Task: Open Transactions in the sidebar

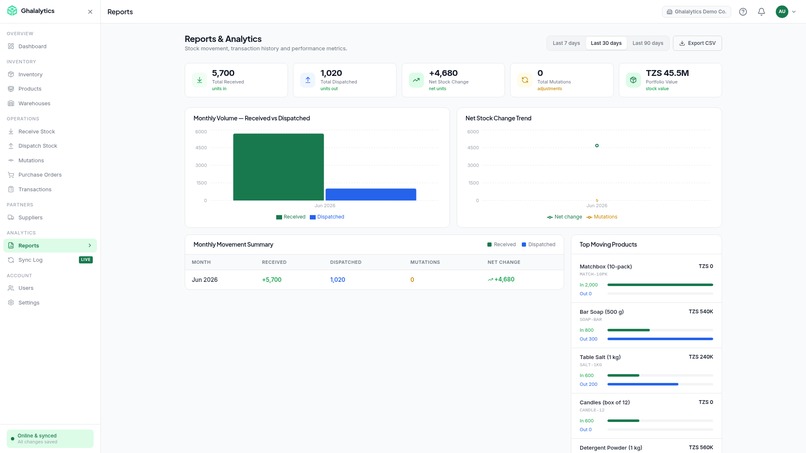Action: pyautogui.click(x=50, y=189)
